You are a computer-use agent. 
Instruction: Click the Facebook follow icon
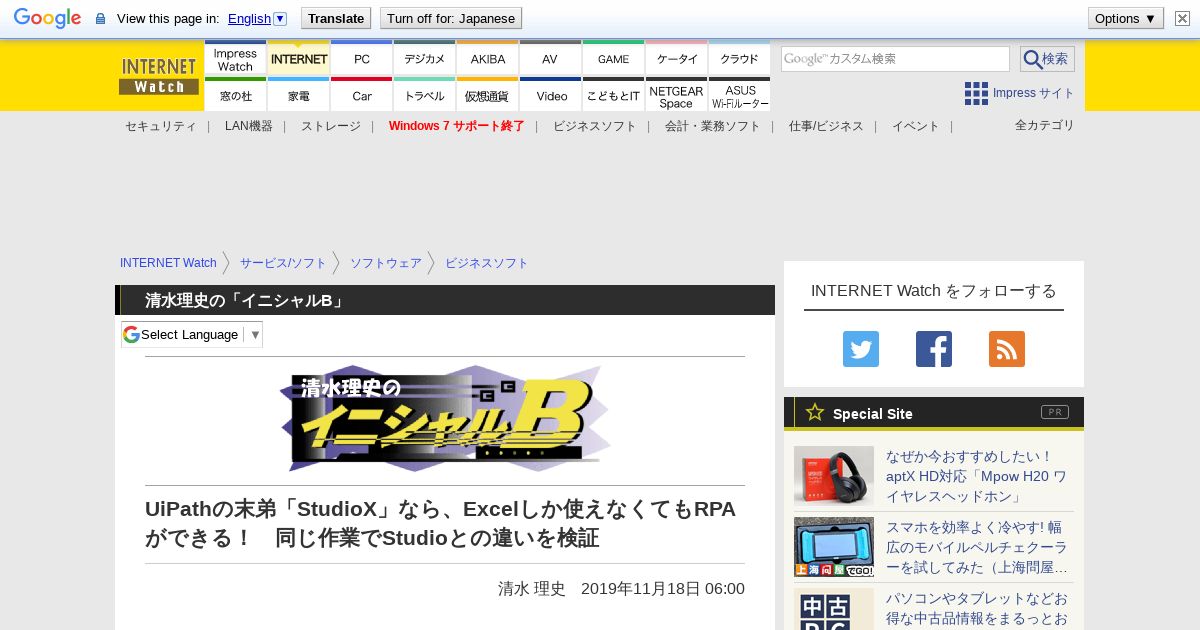[934, 349]
